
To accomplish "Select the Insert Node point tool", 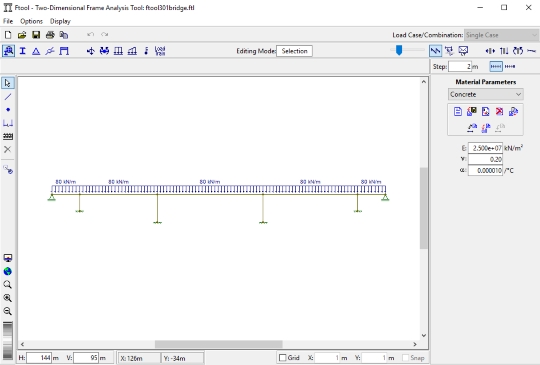I will pyautogui.click(x=8, y=110).
